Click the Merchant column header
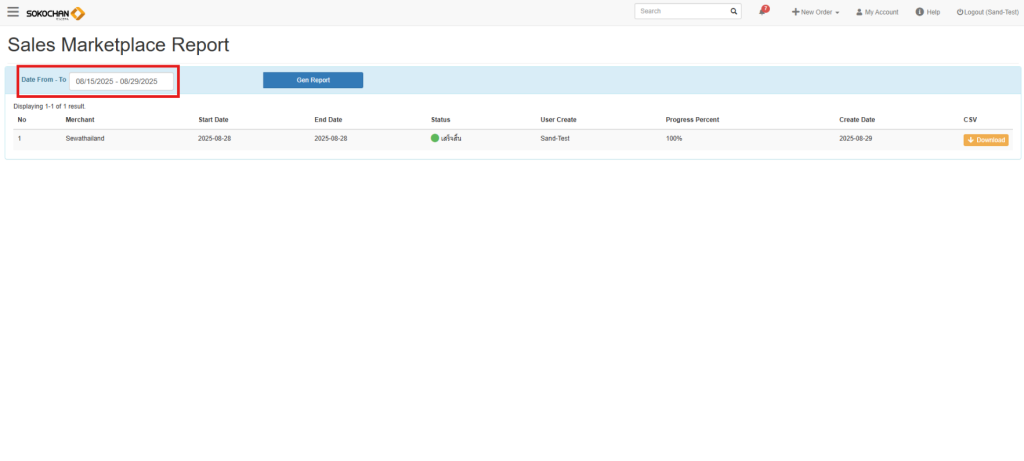Screen dimensions: 1024x461 tap(80, 120)
